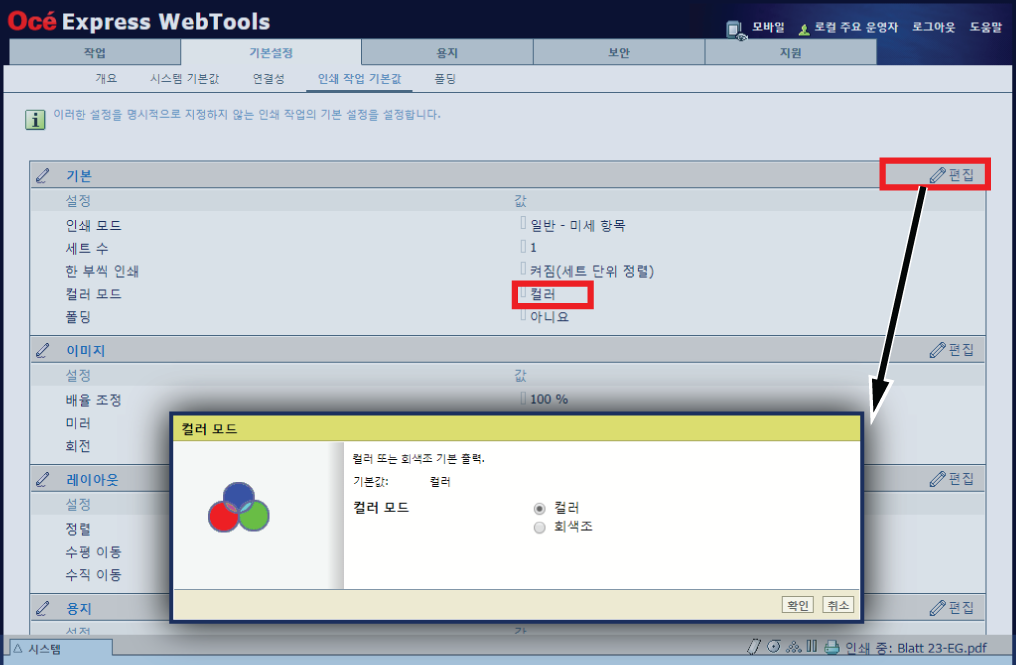
Task: Click the 로그아웃 link
Action: point(934,27)
